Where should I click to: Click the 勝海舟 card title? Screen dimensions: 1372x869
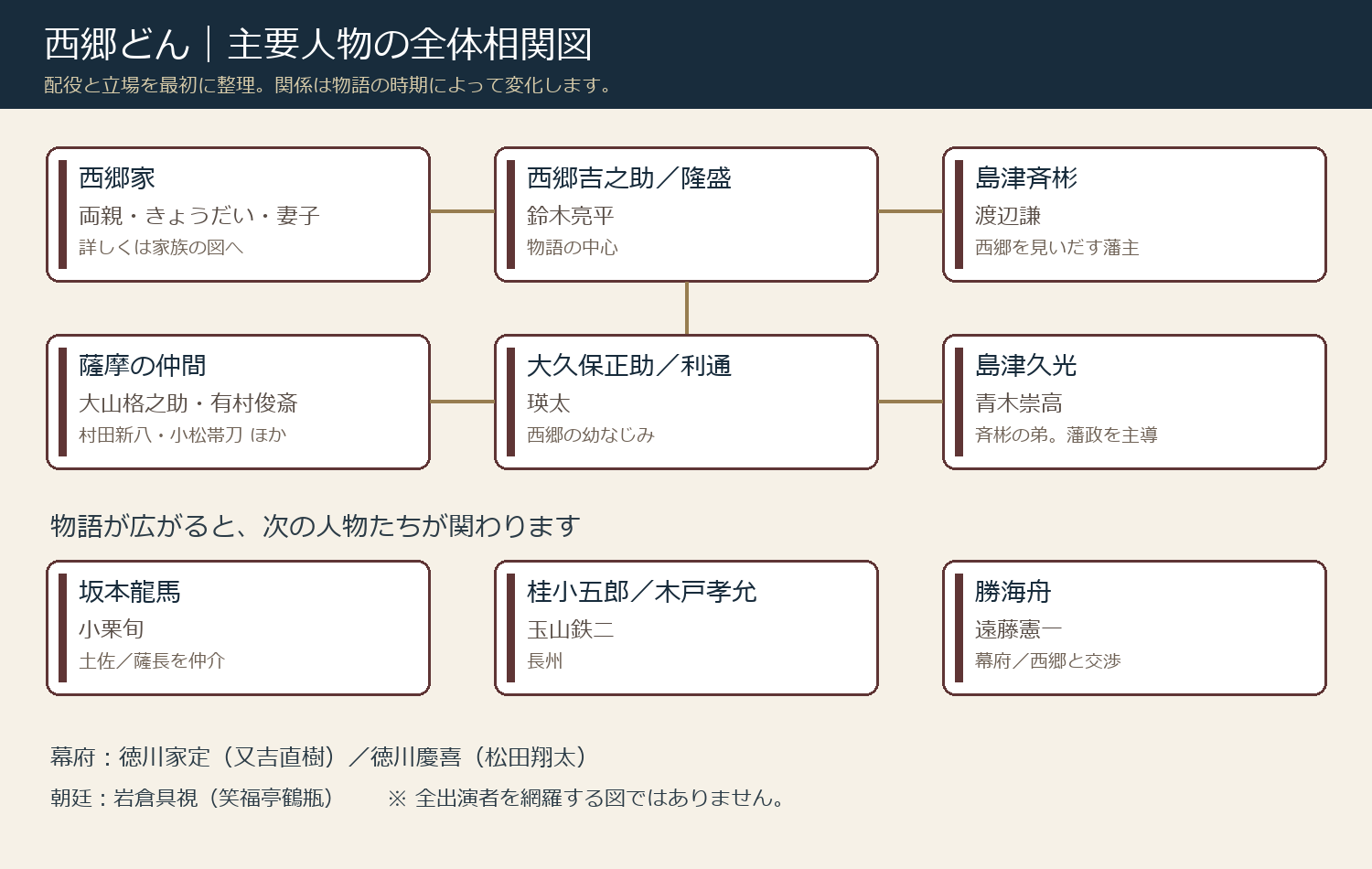pyautogui.click(x=1013, y=592)
